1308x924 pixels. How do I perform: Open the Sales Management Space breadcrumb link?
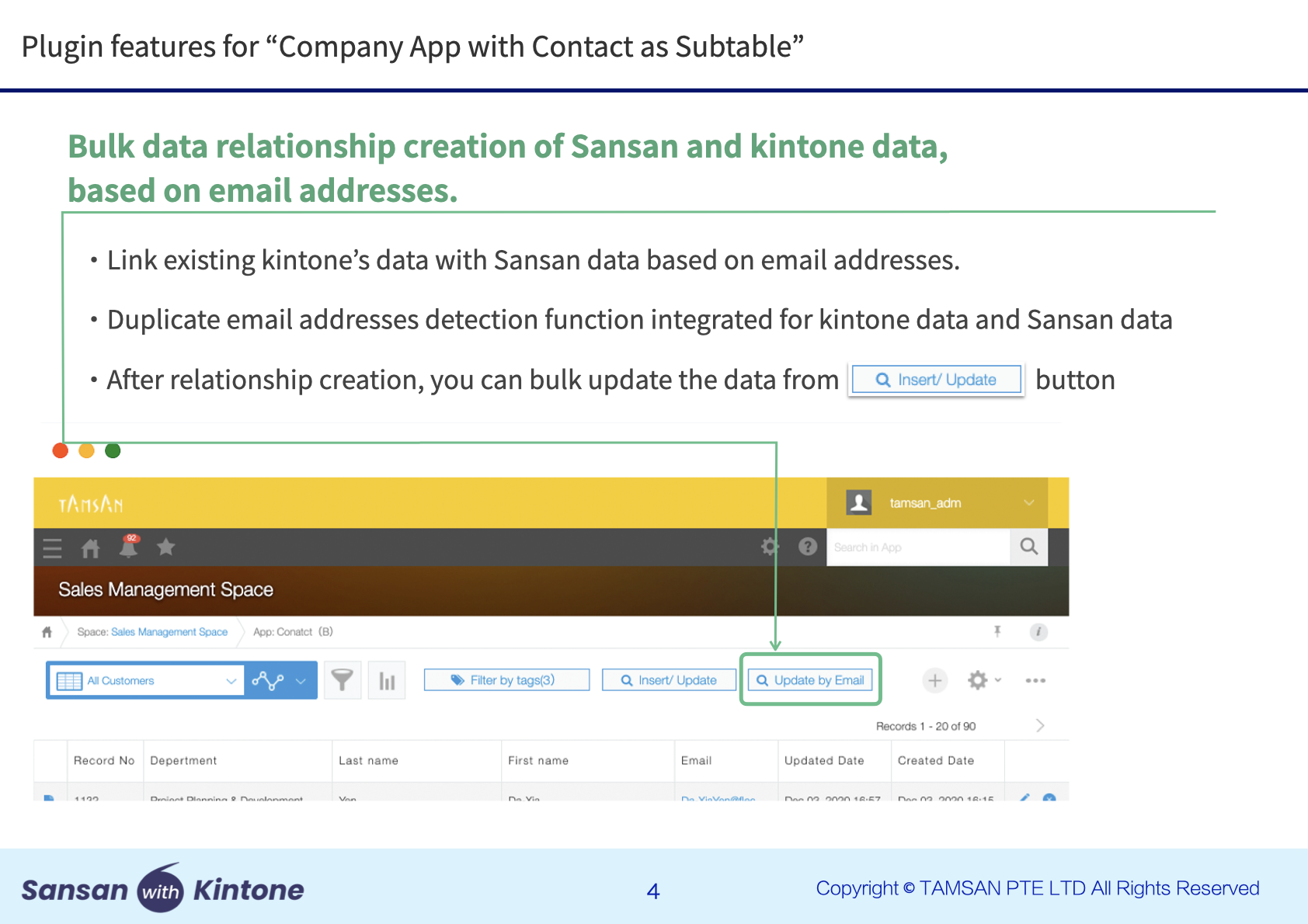tap(169, 632)
